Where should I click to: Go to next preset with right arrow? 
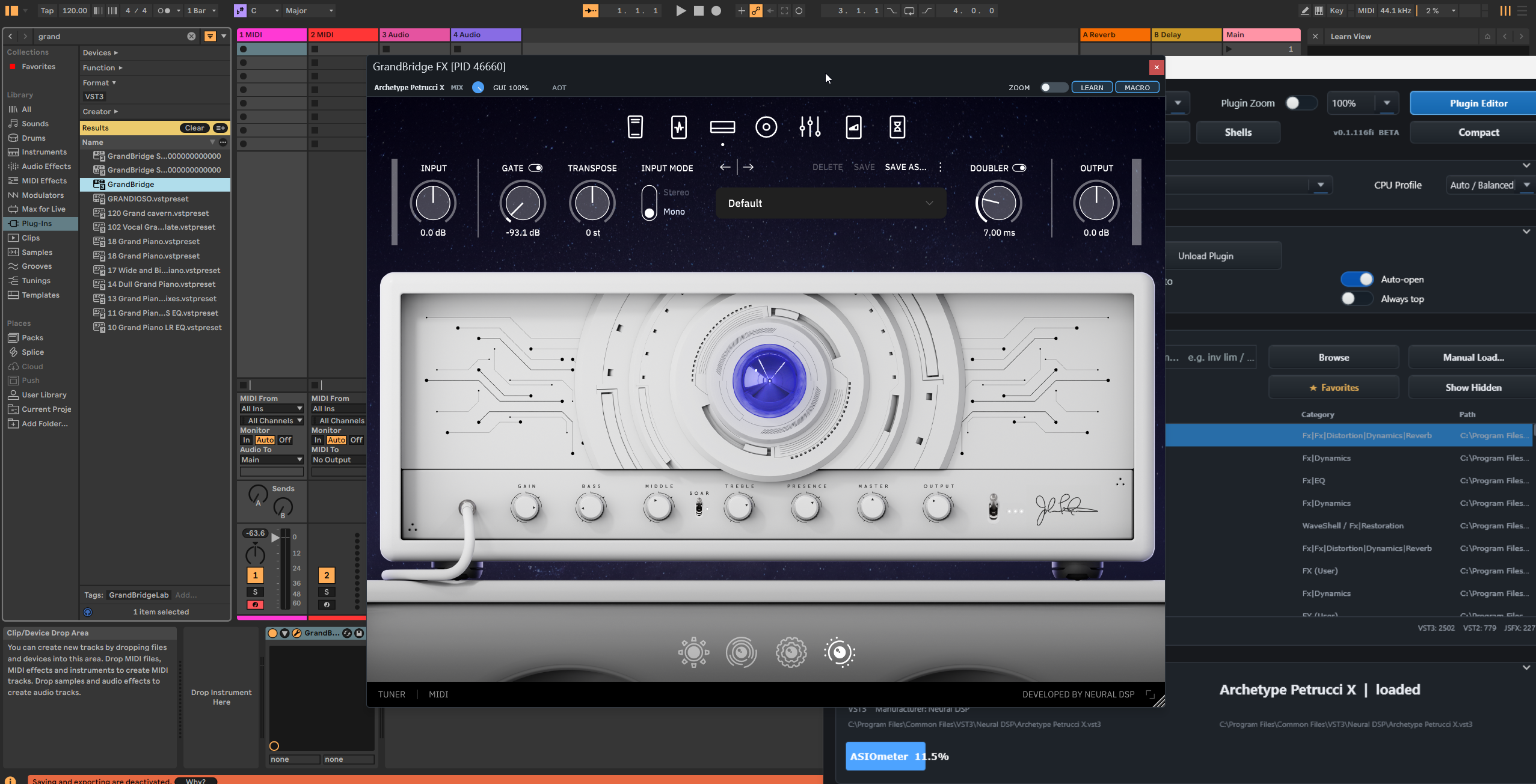[x=748, y=167]
